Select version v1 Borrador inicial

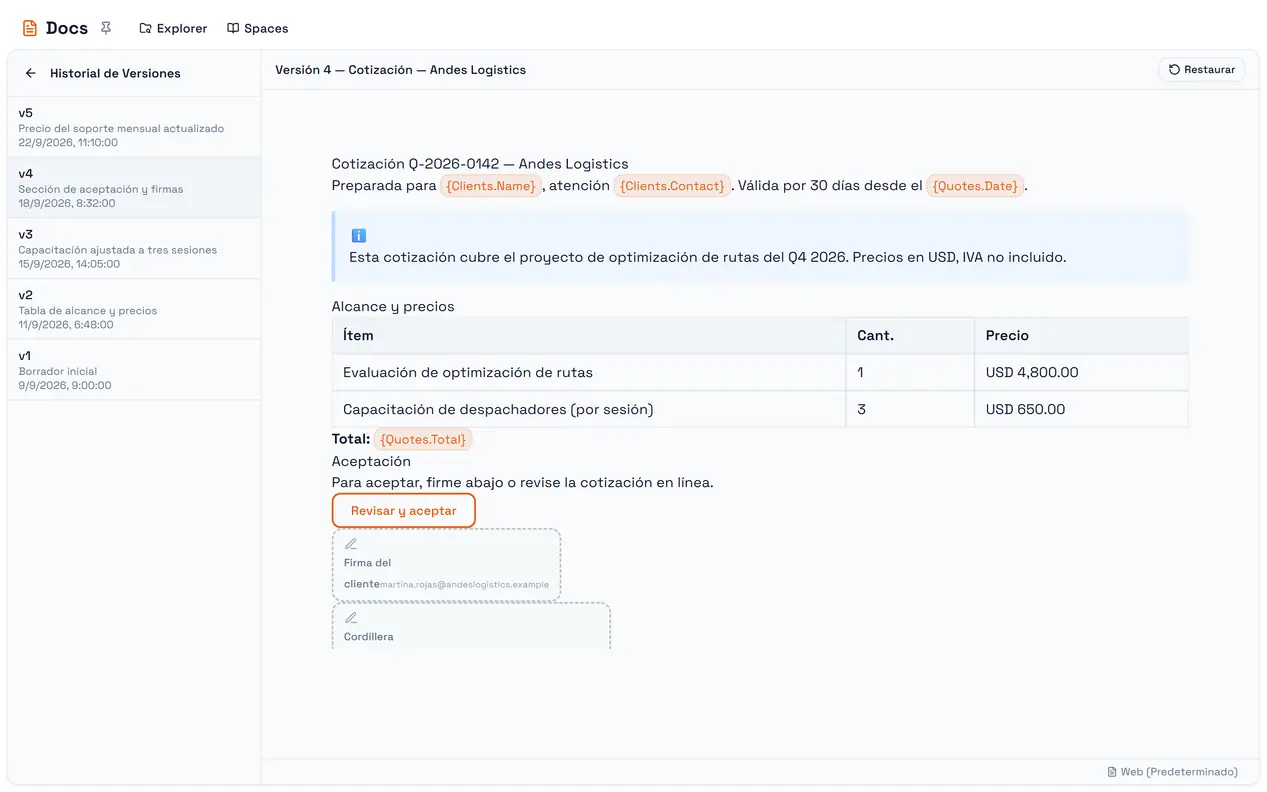click(x=134, y=370)
